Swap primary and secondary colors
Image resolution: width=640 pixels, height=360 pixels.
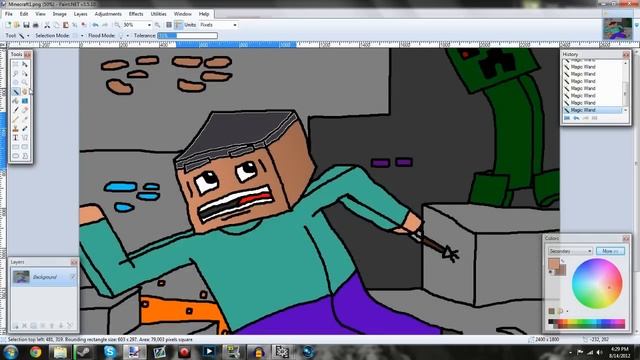click(x=562, y=260)
